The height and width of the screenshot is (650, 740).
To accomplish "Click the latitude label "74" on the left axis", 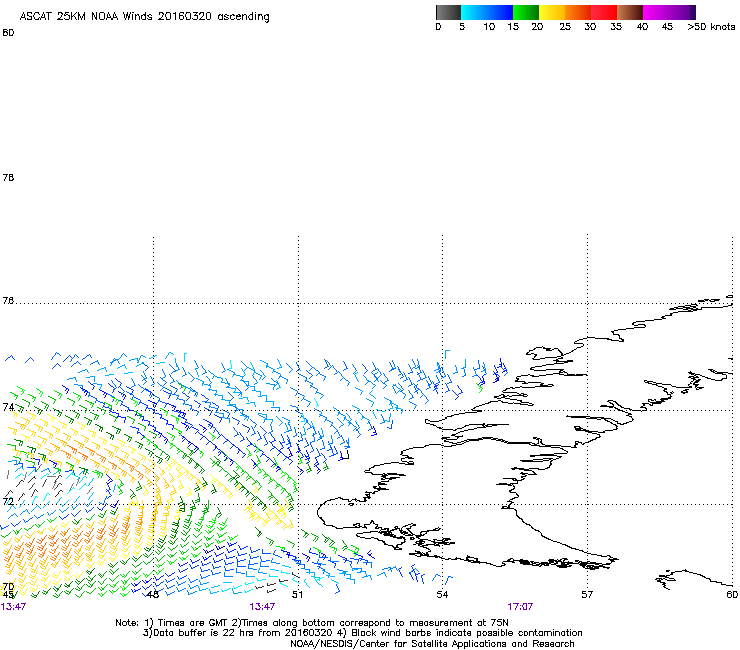I will coord(8,407).
